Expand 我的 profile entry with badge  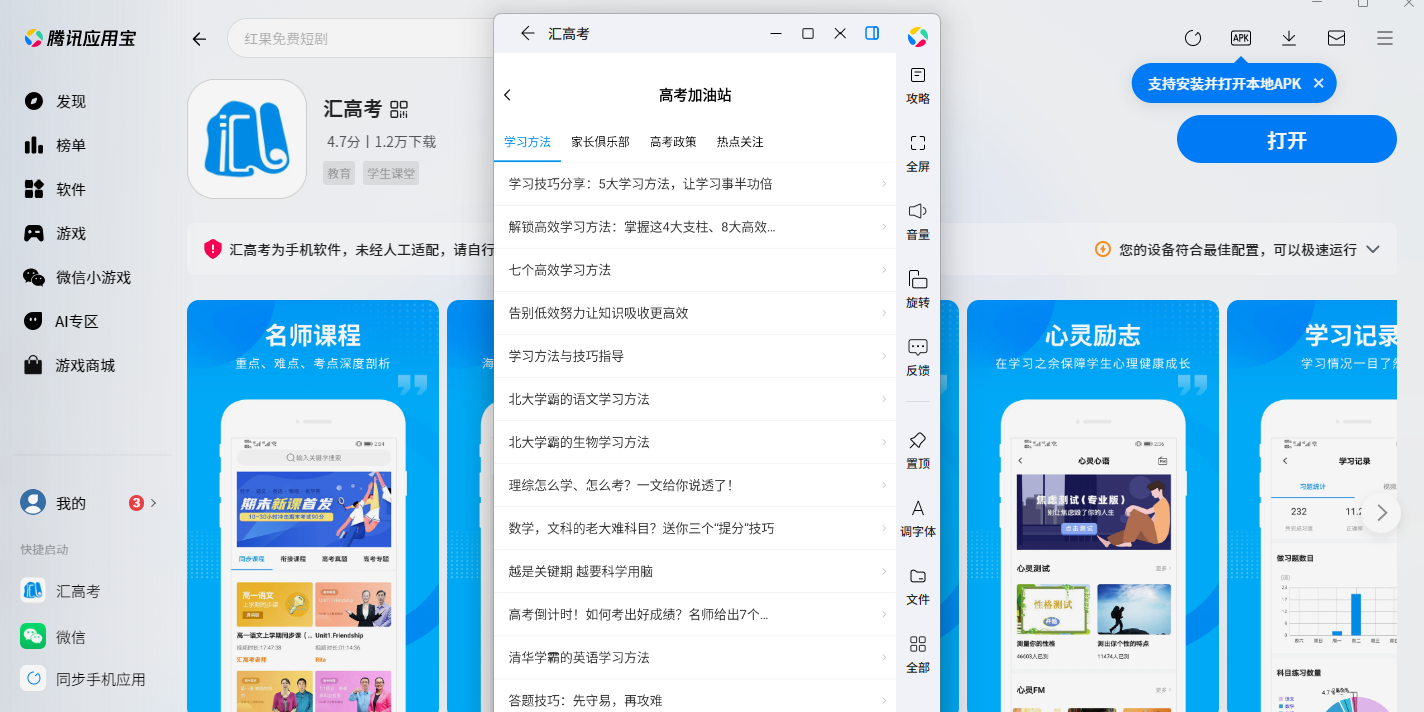[x=89, y=503]
